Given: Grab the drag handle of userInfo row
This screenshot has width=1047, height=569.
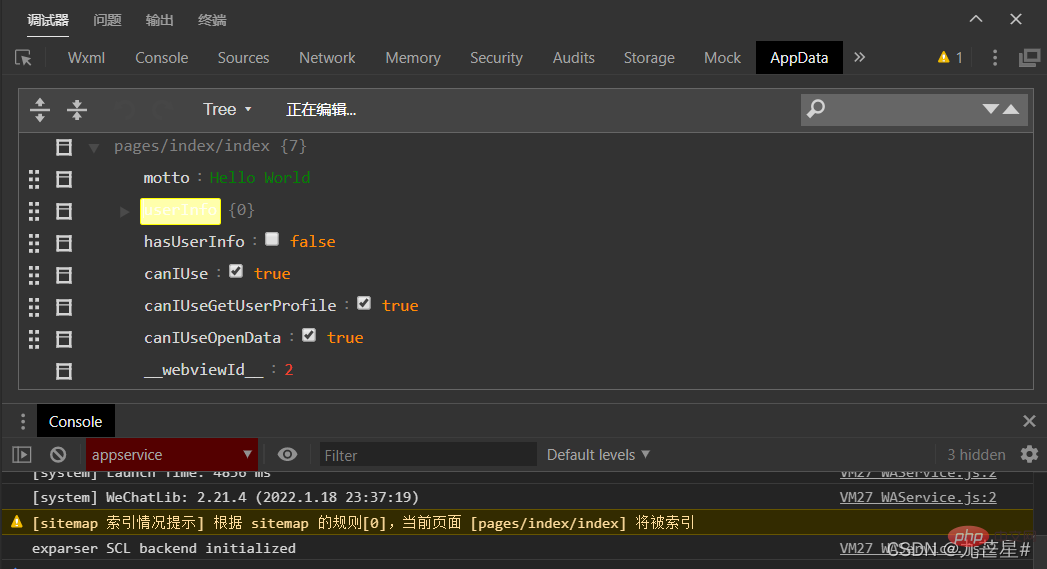Looking at the screenshot, I should (x=34, y=211).
